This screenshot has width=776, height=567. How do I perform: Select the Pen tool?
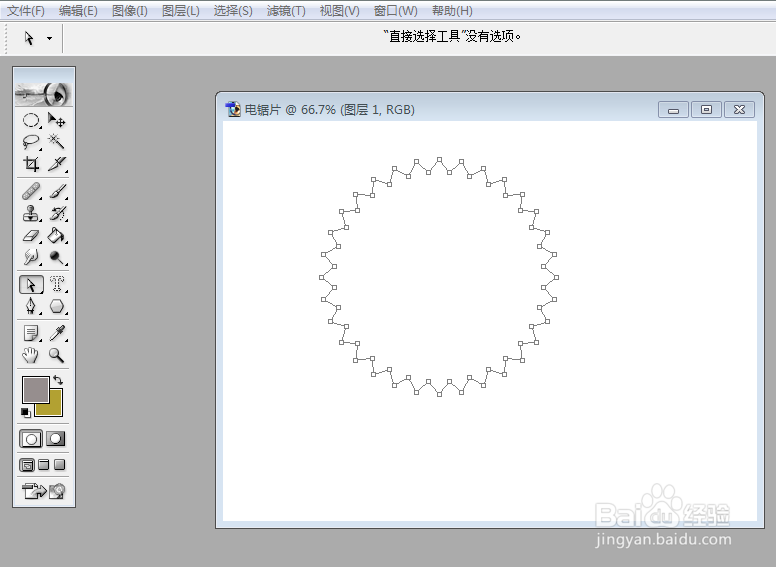[31, 306]
